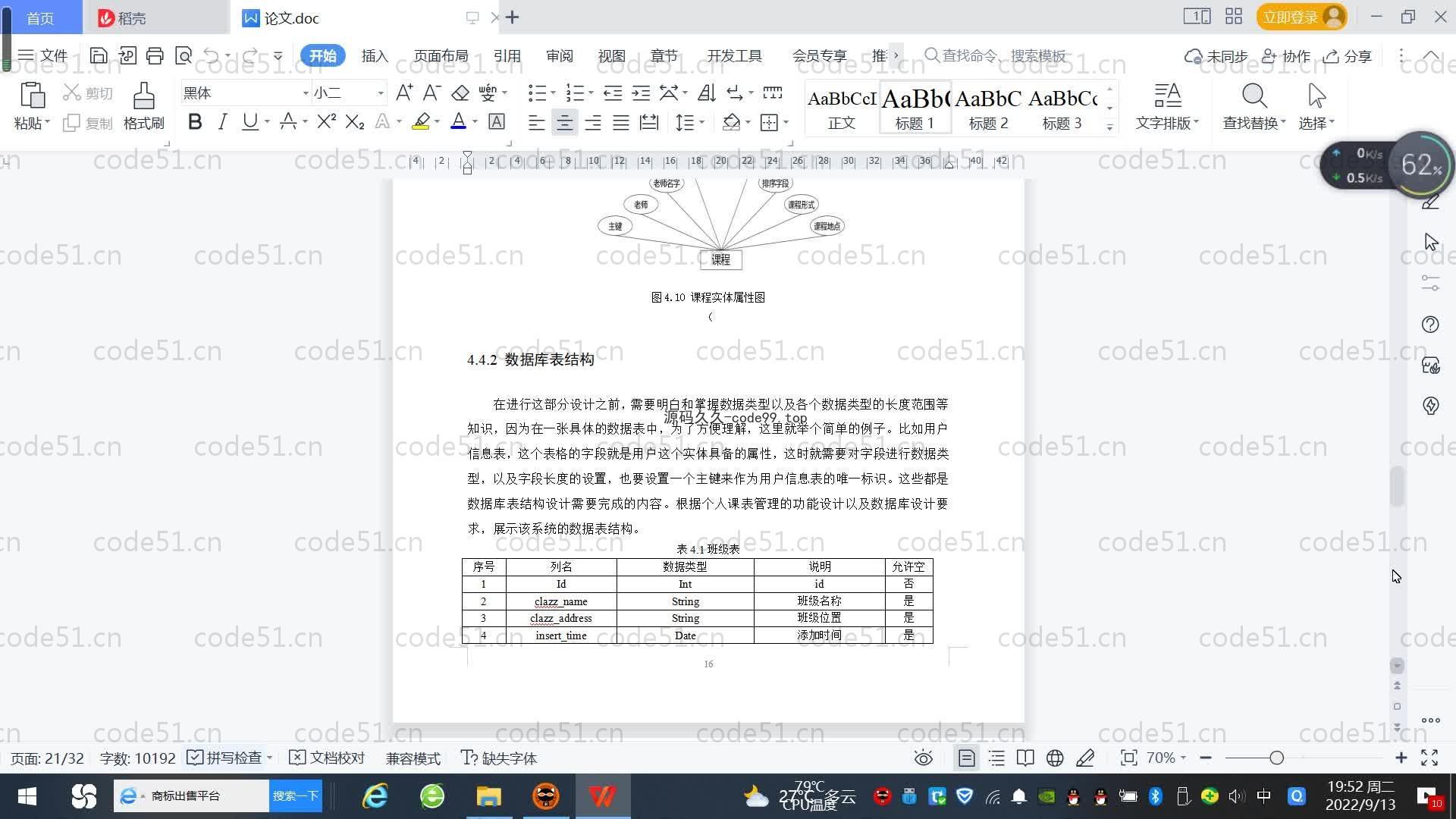This screenshot has width=1456, height=819.
Task: Open Print Preview icon
Action: [183, 55]
